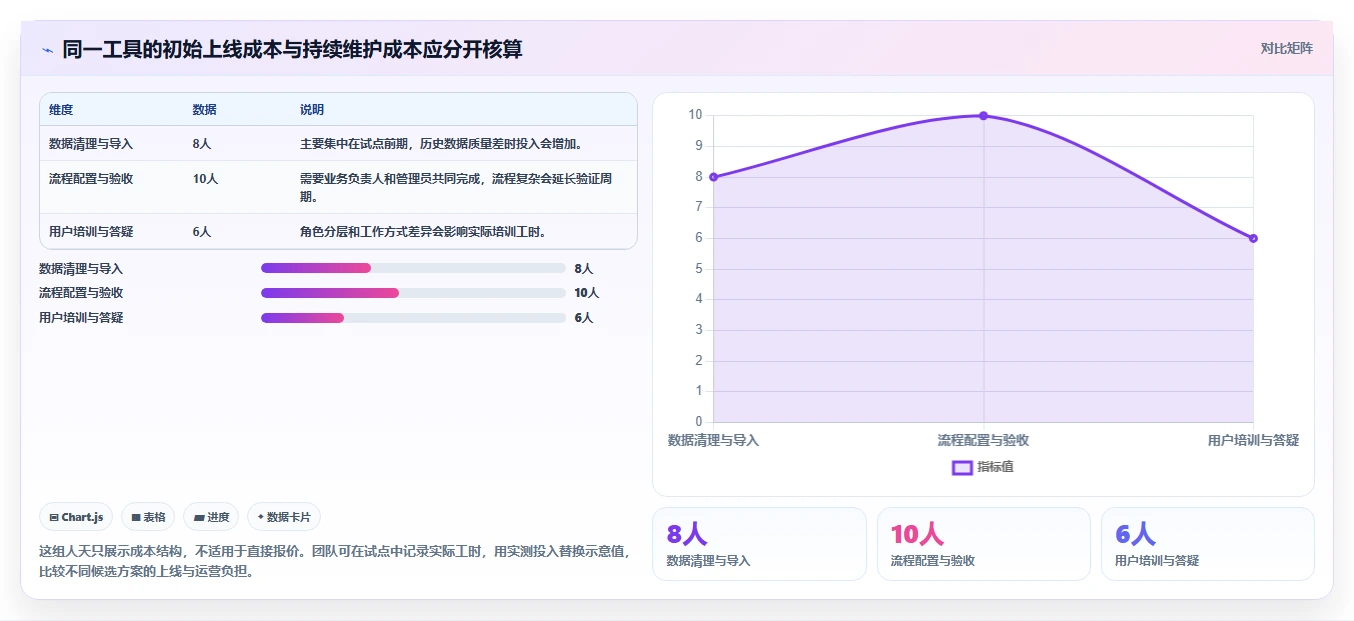Click the 进度 tag chip

211,517
